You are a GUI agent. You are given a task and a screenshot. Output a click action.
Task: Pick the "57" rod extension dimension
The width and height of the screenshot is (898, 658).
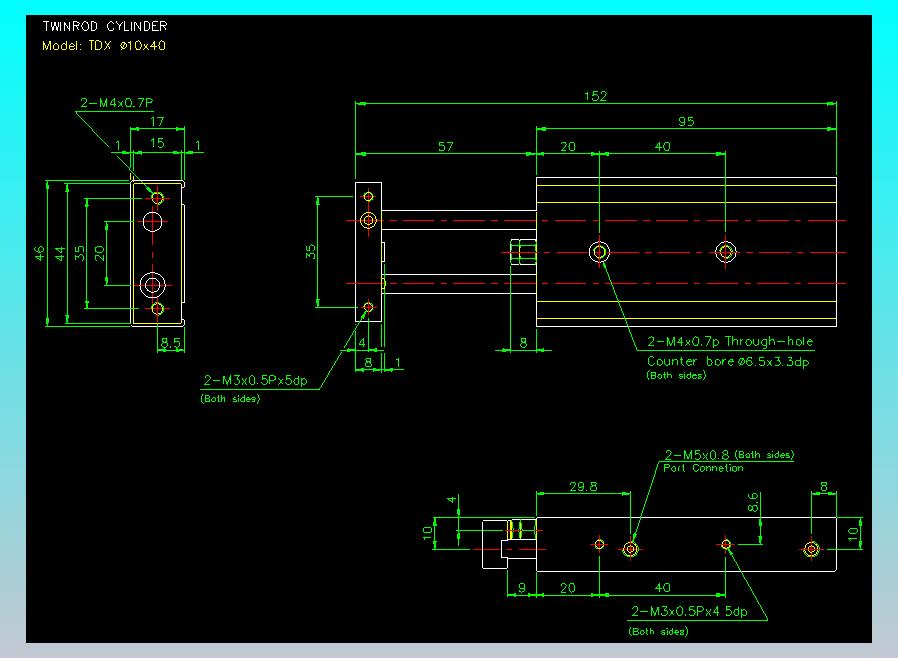(446, 147)
